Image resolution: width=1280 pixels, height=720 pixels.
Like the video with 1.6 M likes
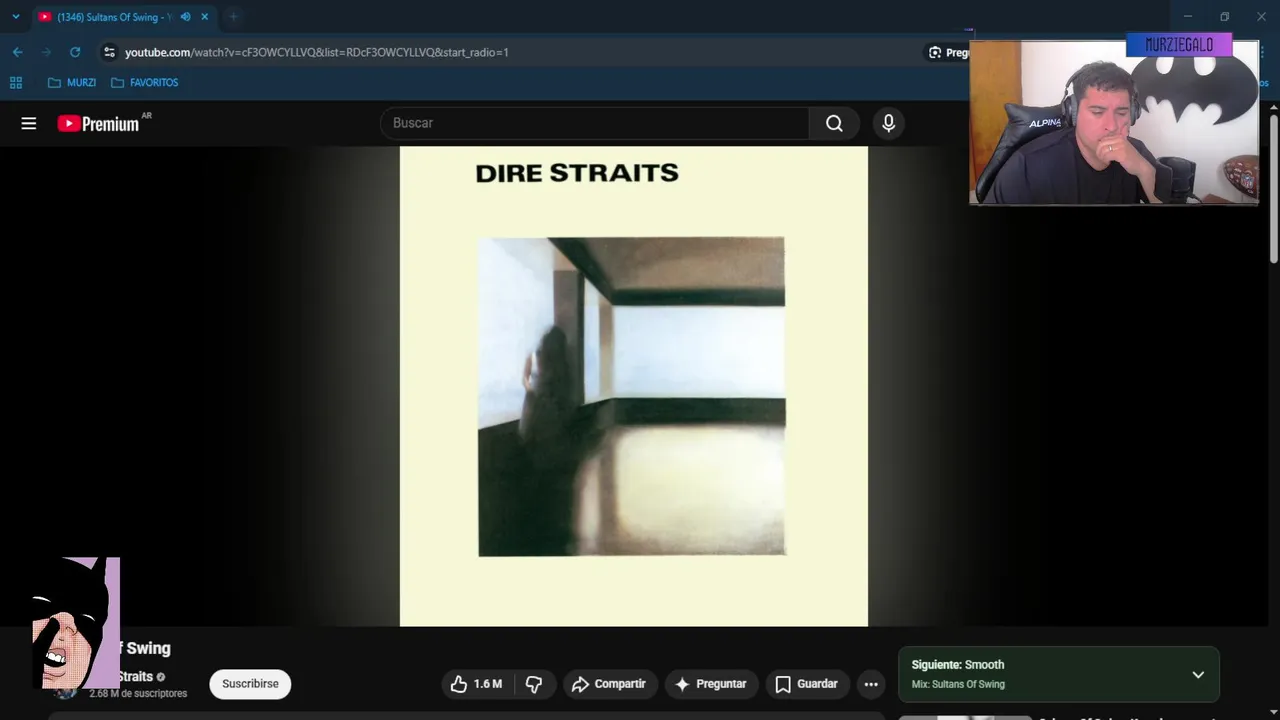click(477, 684)
